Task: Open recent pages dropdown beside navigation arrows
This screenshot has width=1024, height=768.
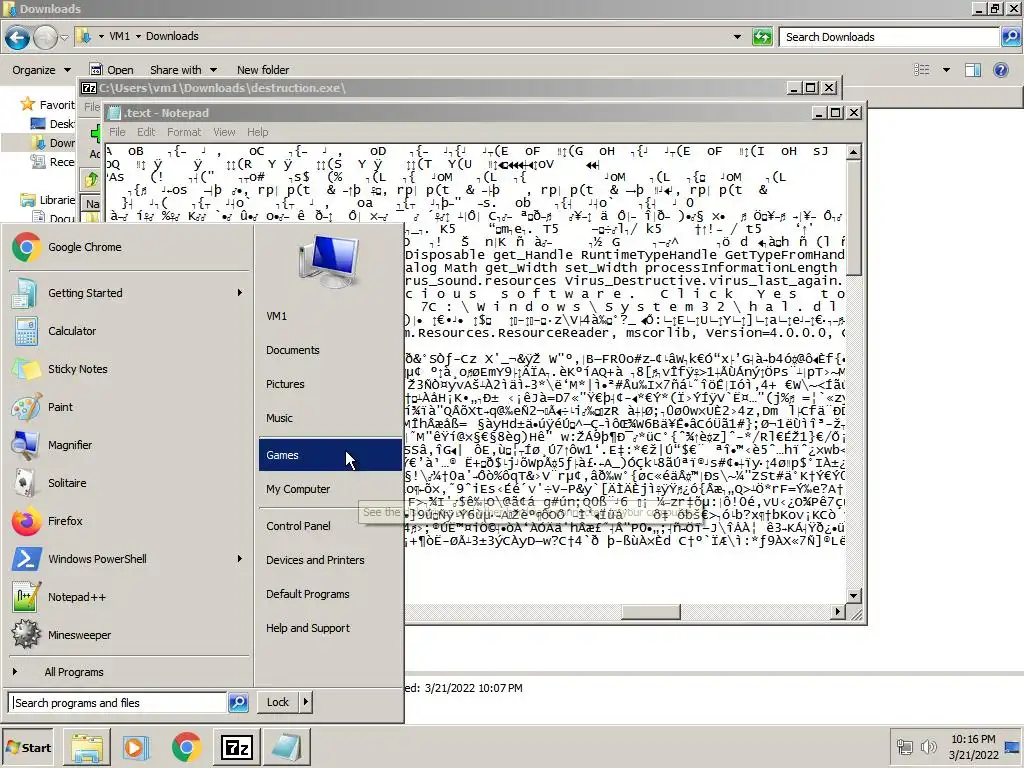Action: pyautogui.click(x=64, y=38)
